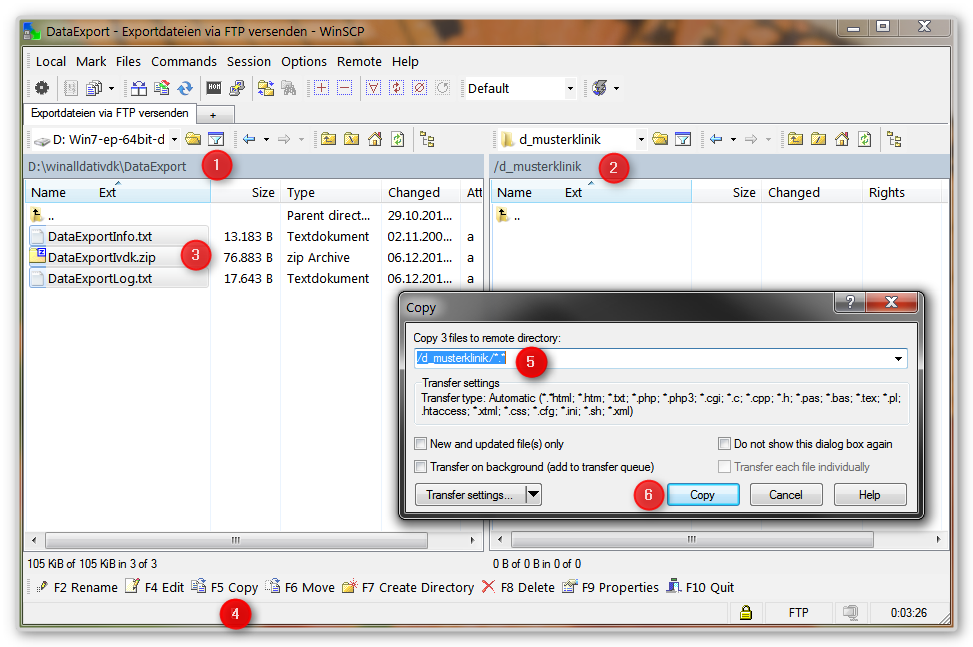Open the Default transfer settings dropdown
Screen dimensions: 973x647
click(x=570, y=88)
